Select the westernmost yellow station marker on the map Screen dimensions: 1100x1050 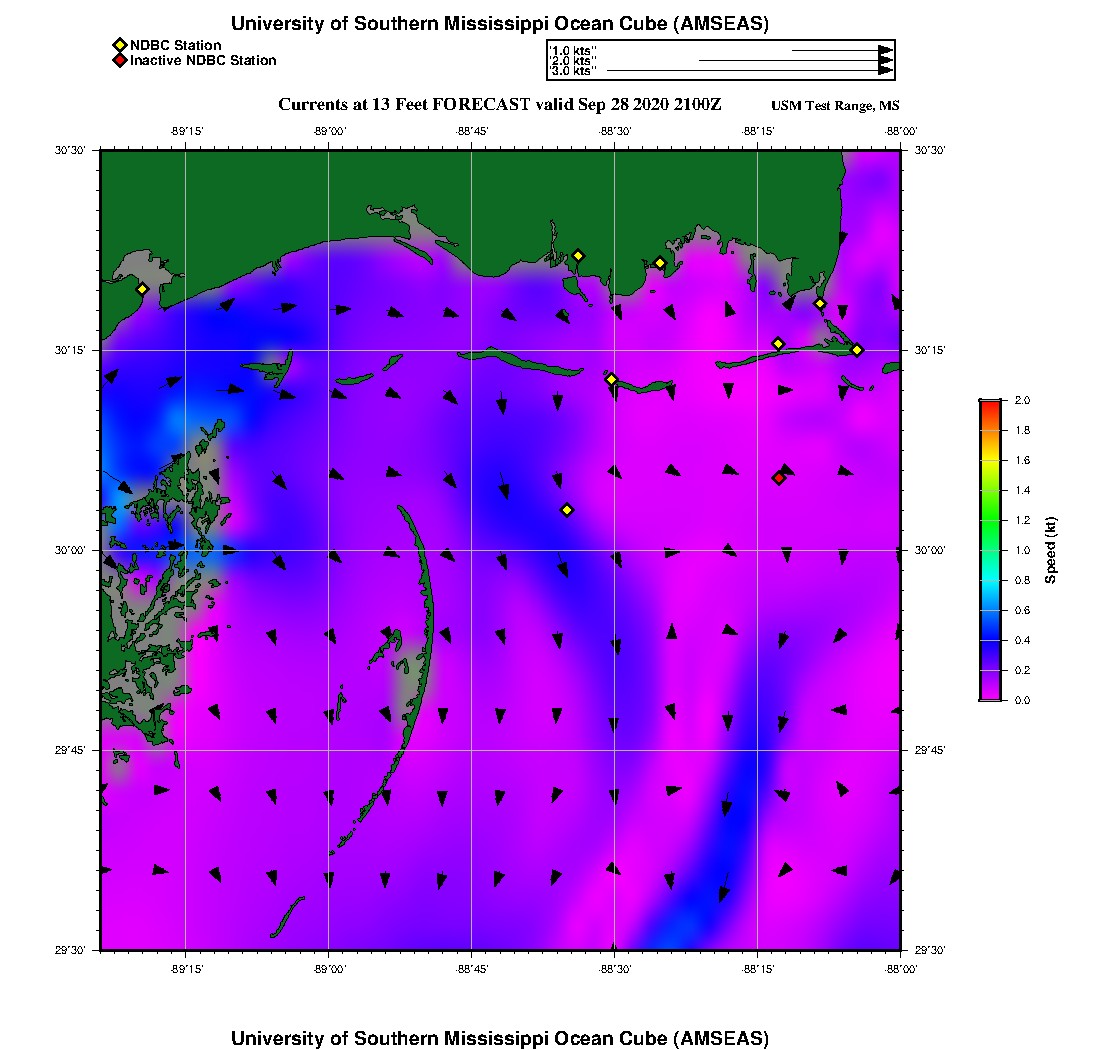tap(142, 289)
